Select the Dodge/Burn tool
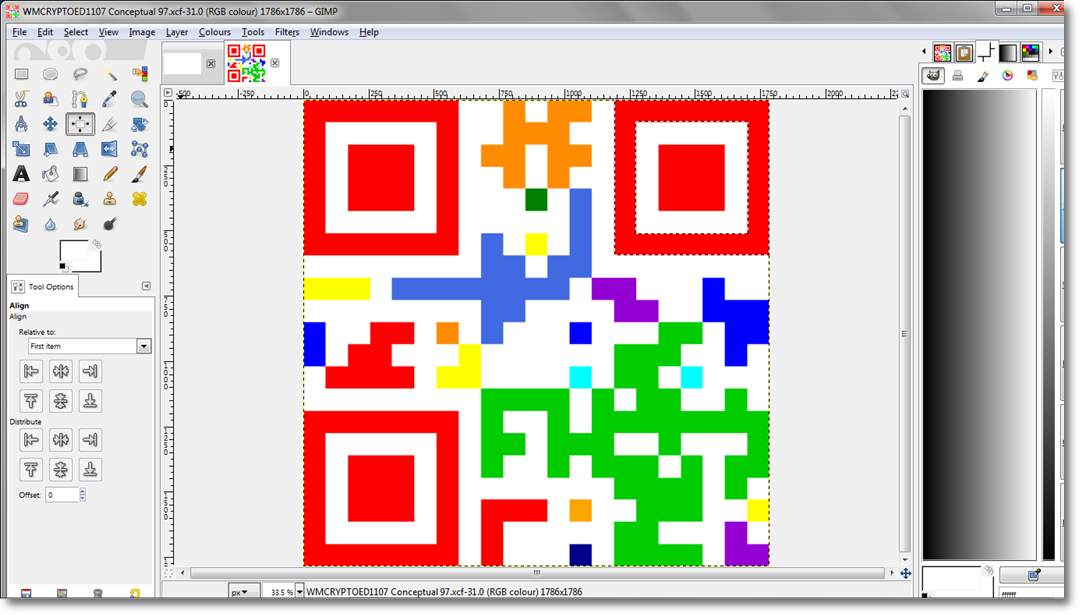This screenshot has height=615, width=1080. tap(110, 224)
